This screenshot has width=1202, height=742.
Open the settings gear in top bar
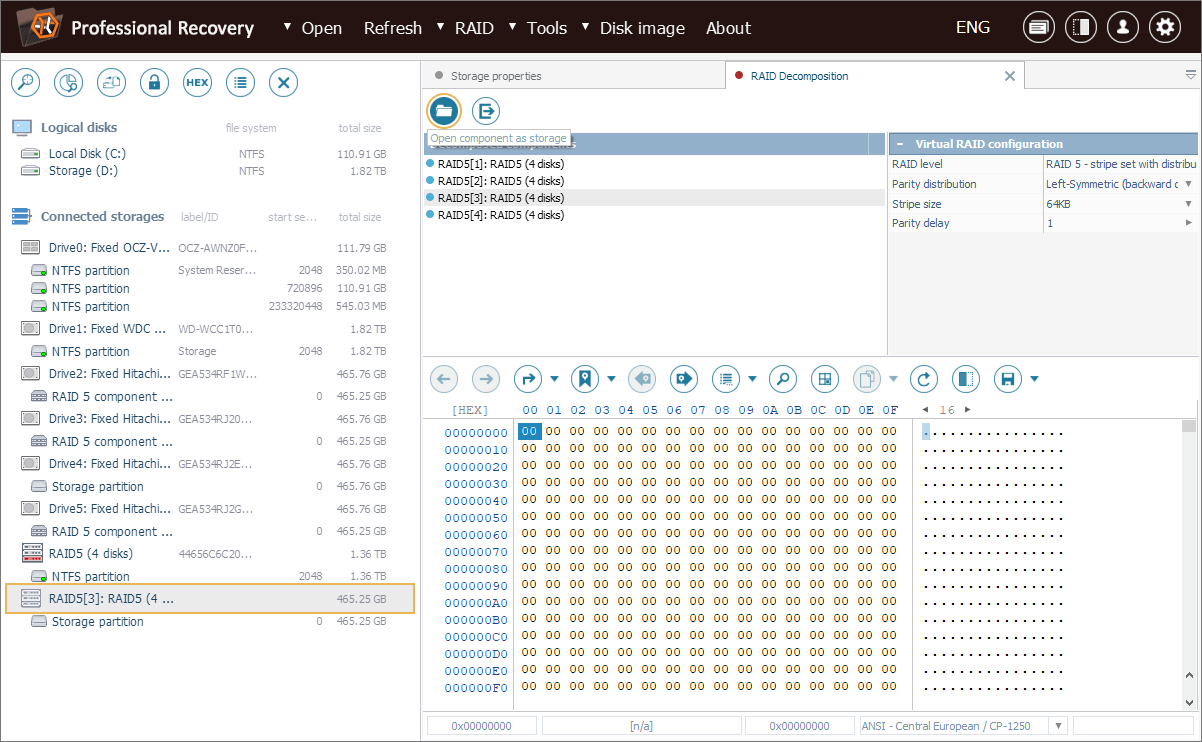click(1164, 28)
